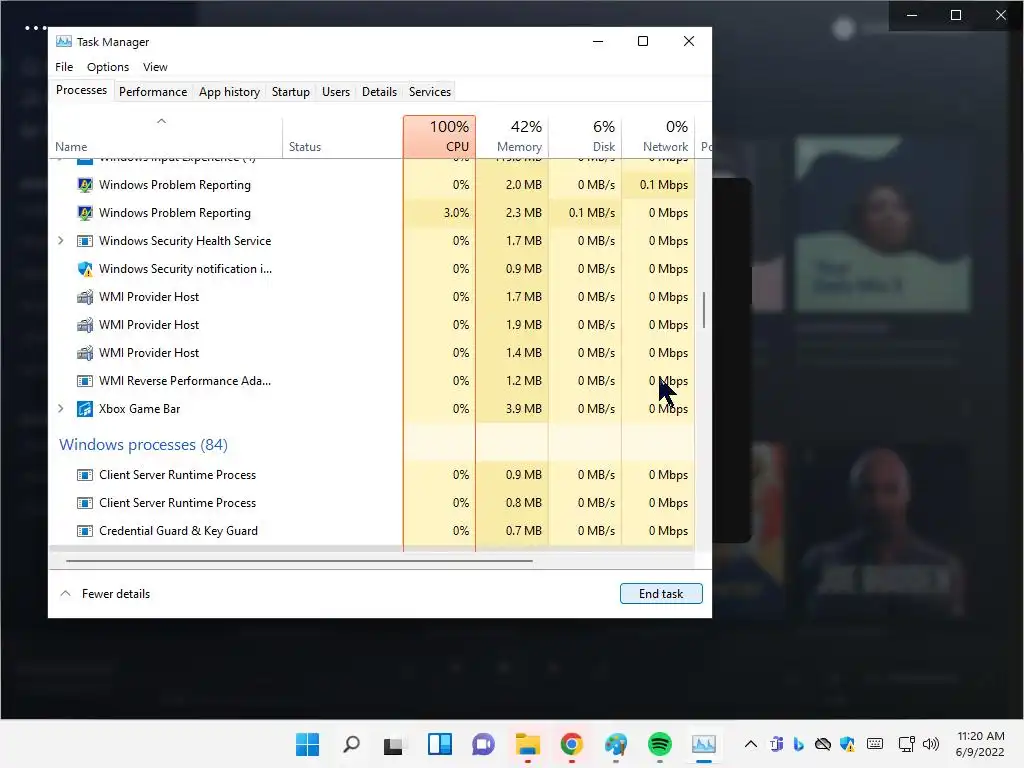Screen dimensions: 1024x768
Task: Click the Windows Security Health Service icon
Action: [x=85, y=241]
